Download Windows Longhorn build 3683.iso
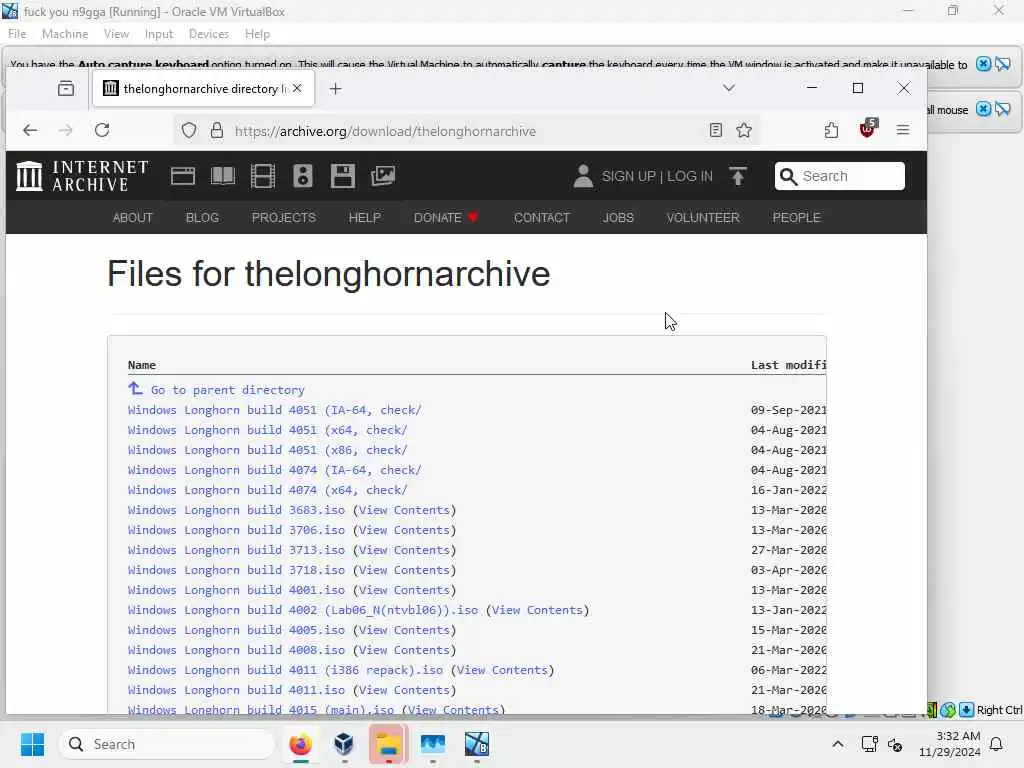 (x=236, y=510)
